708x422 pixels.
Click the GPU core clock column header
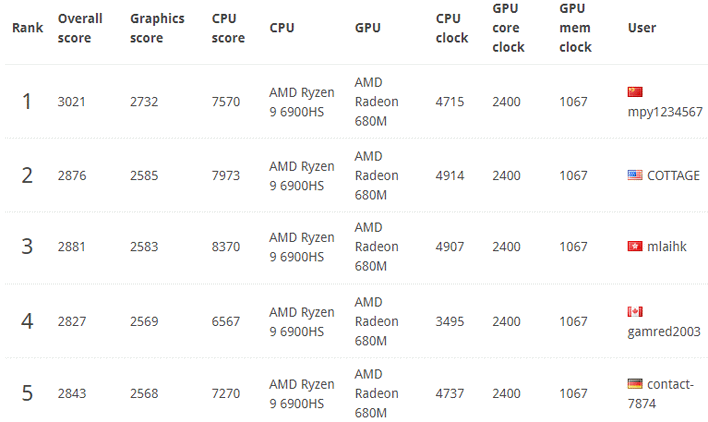pyautogui.click(x=508, y=28)
